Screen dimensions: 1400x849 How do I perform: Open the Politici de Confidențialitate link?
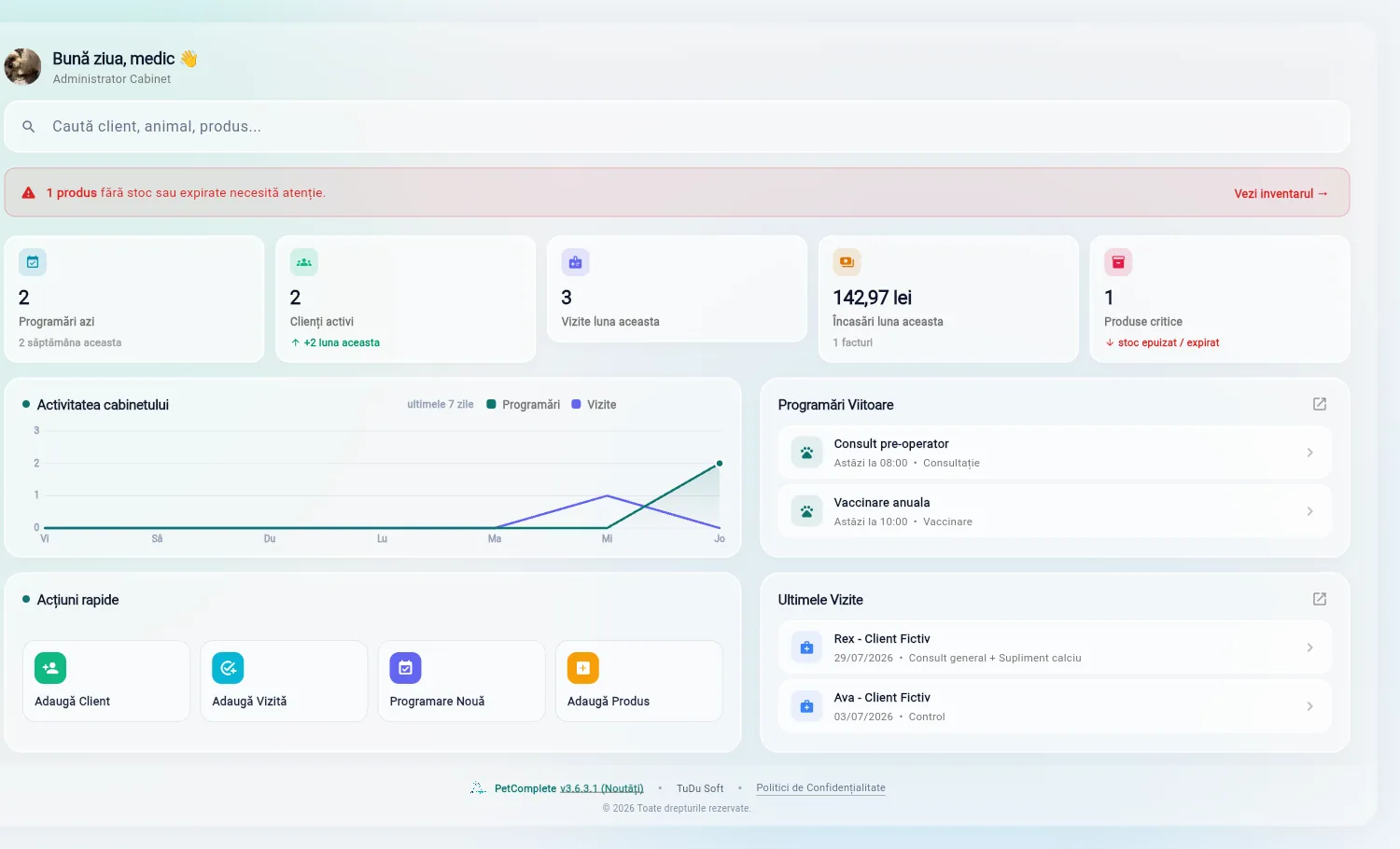(820, 788)
